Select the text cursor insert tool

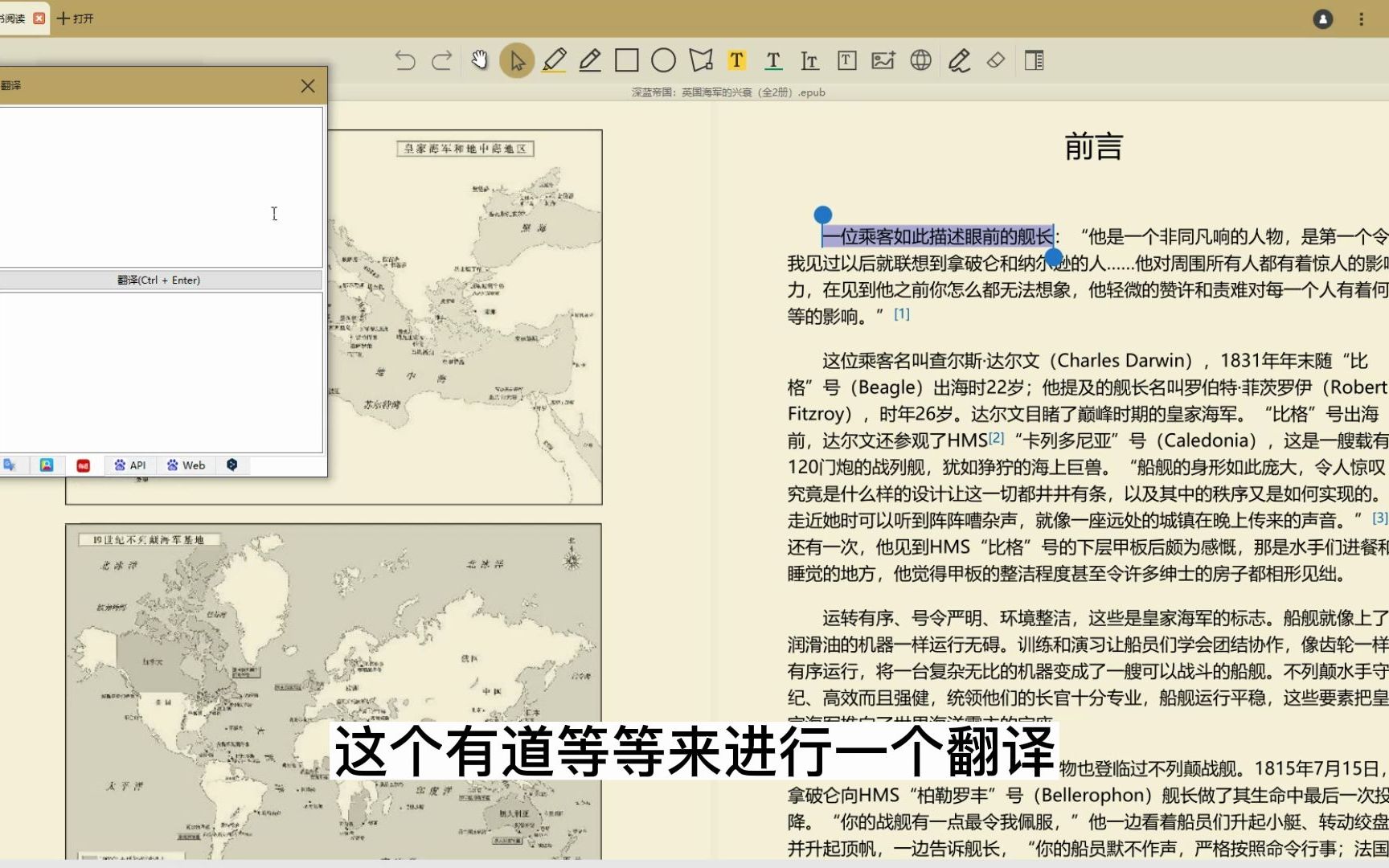[809, 60]
